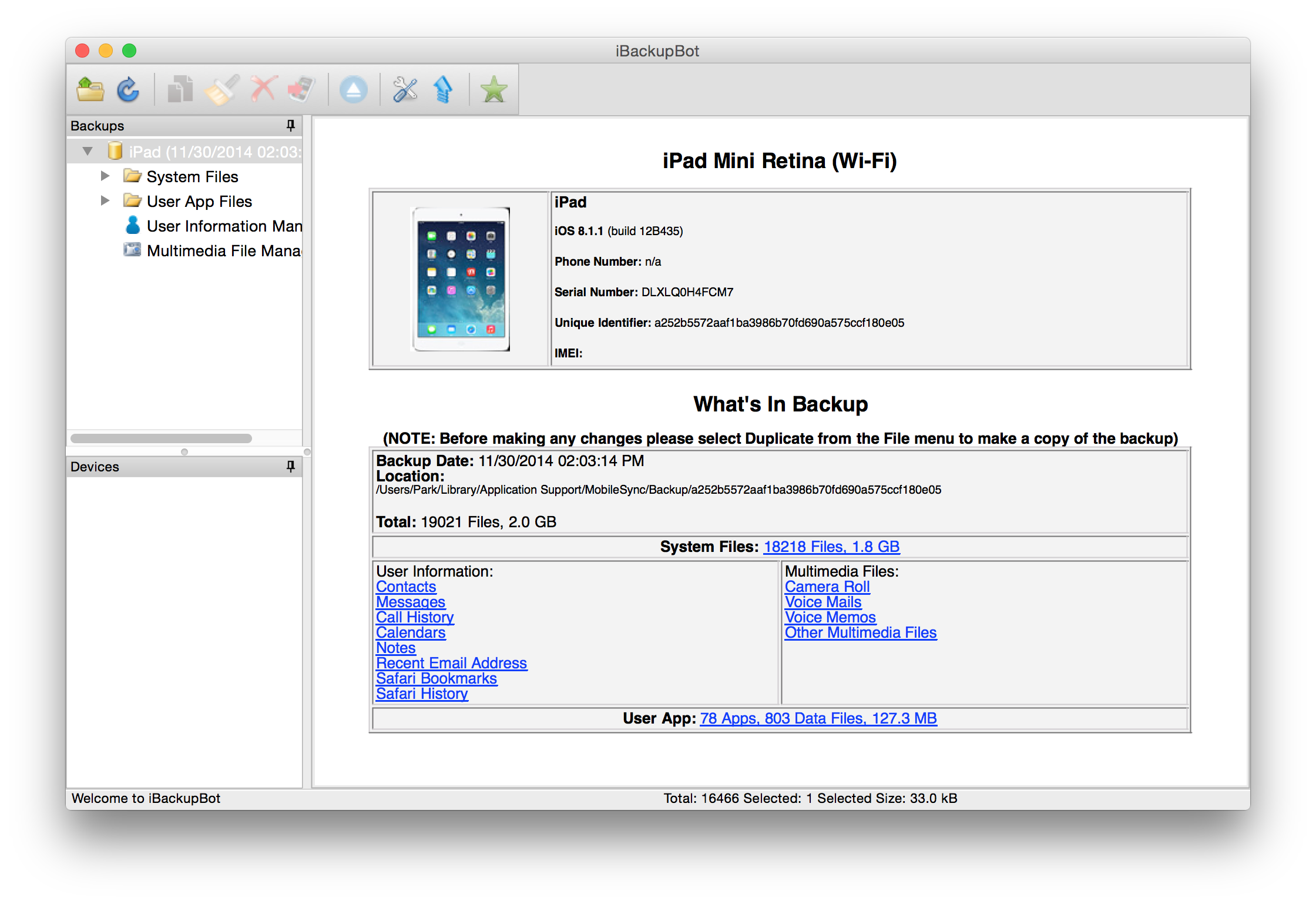This screenshot has height=904, width=1316.
Task: Select iPad (11/30/2014) backup entry
Action: coord(185,152)
